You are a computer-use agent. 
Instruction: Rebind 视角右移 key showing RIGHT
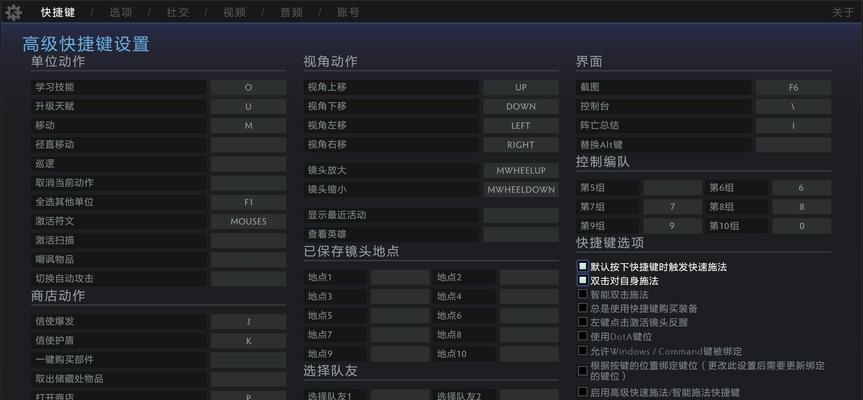point(521,145)
